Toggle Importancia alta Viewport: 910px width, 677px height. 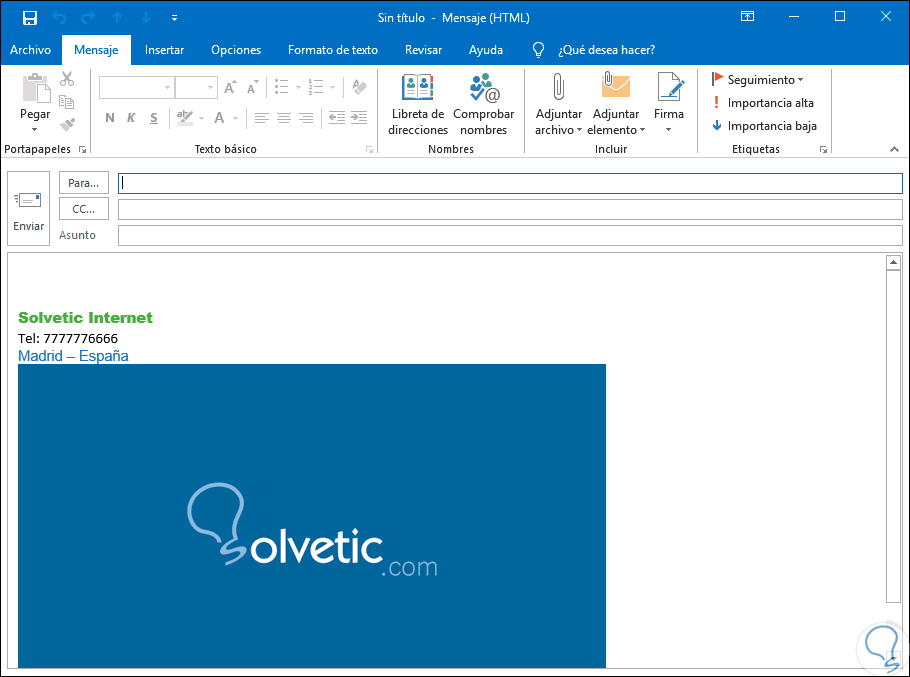coord(763,103)
